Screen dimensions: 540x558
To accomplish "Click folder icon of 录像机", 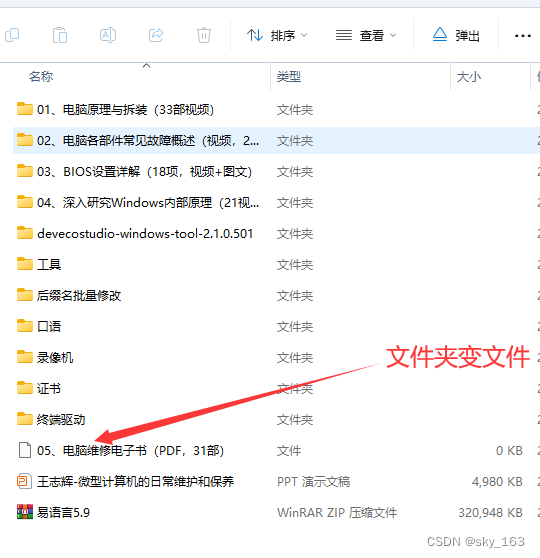I will tap(25, 357).
